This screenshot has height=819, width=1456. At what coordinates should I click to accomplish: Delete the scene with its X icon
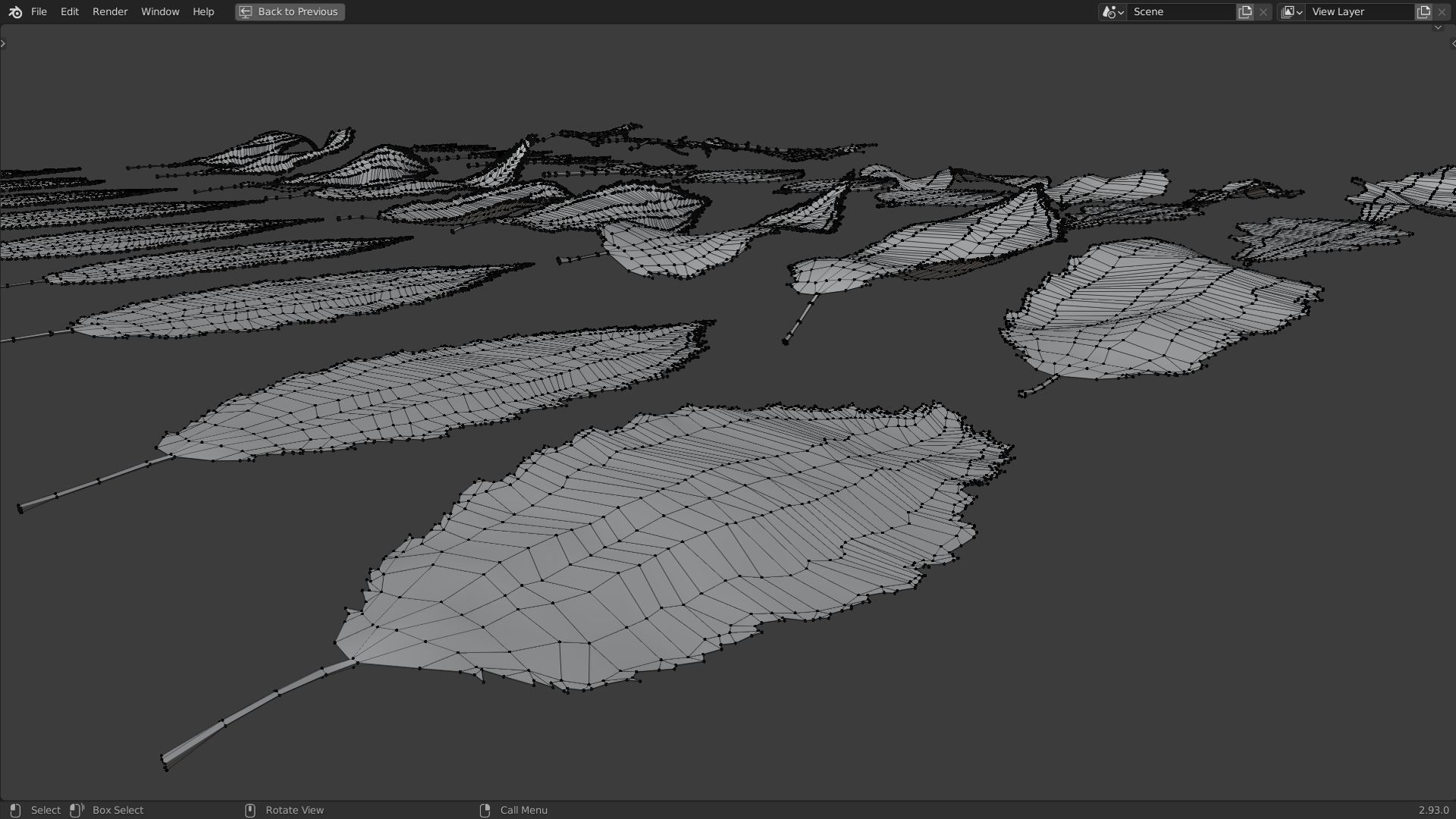(x=1263, y=12)
